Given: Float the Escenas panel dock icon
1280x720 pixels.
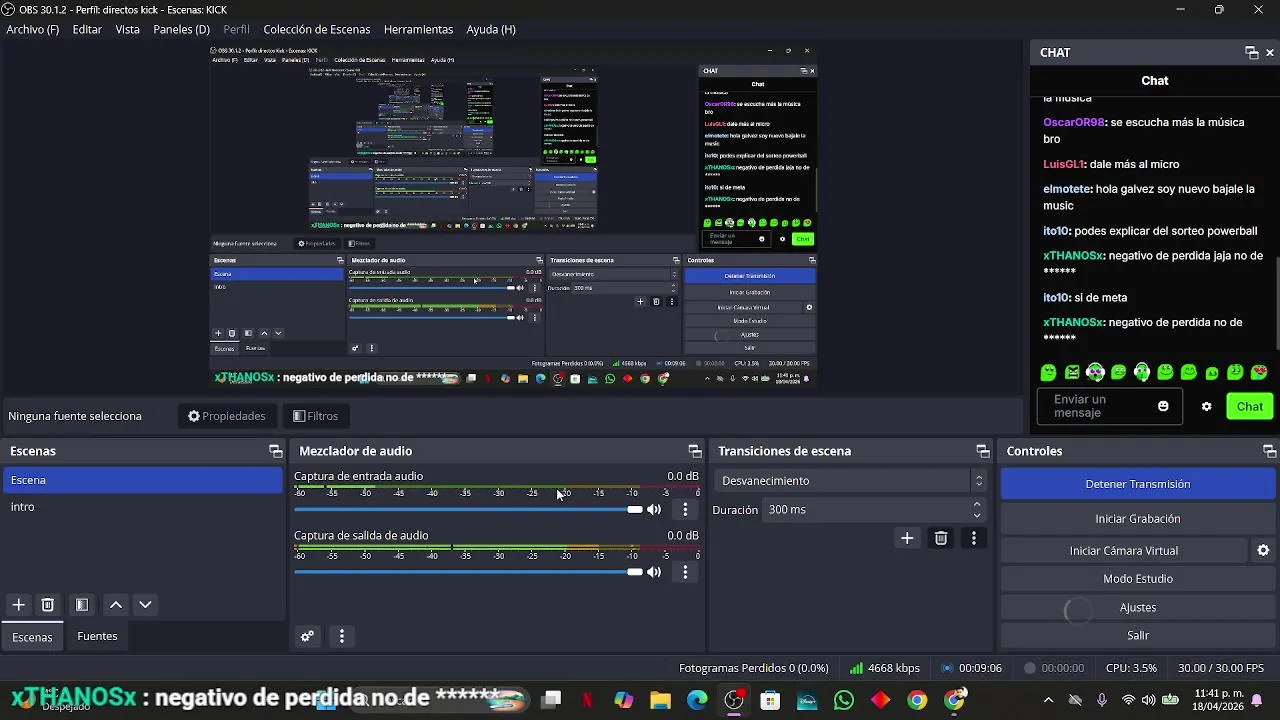Looking at the screenshot, I should pos(276,451).
